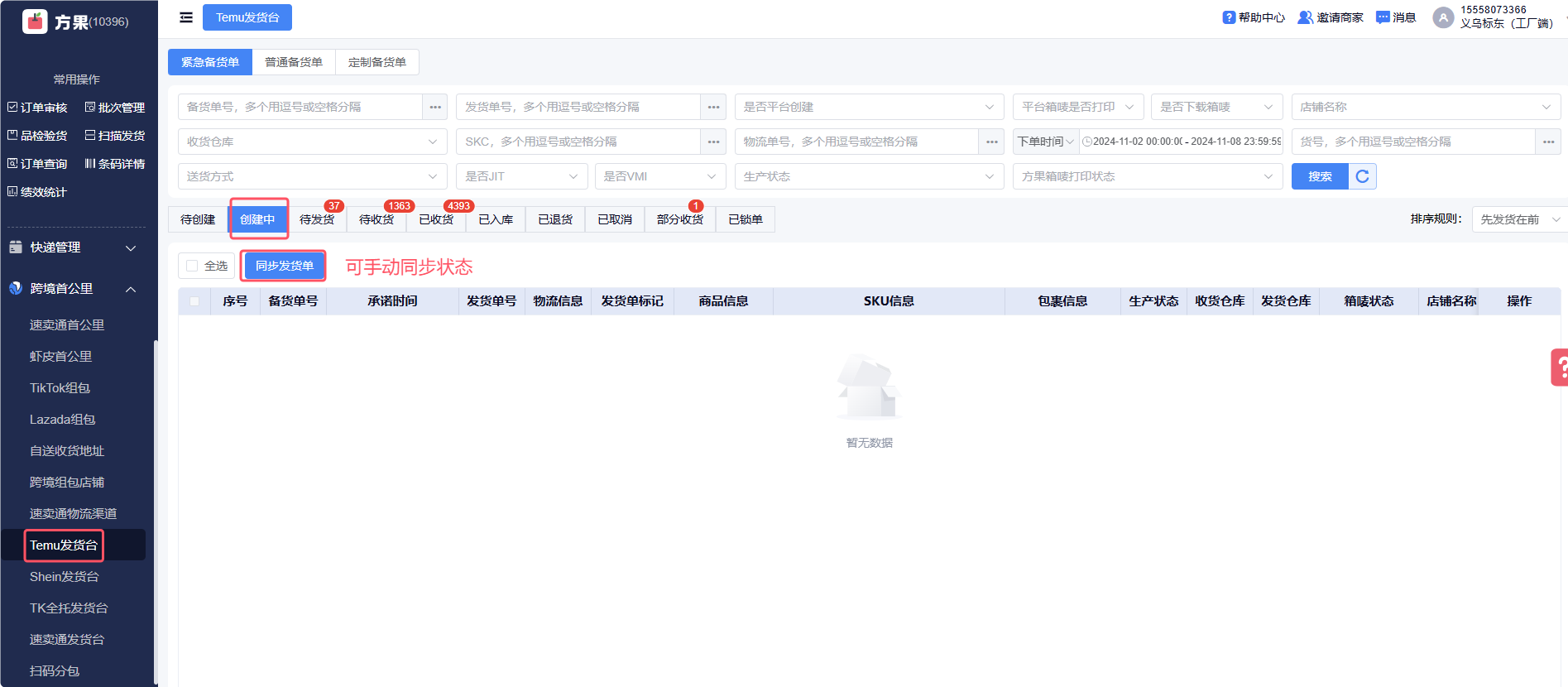
Task: Select 已入库 status tab
Action: pyautogui.click(x=496, y=219)
